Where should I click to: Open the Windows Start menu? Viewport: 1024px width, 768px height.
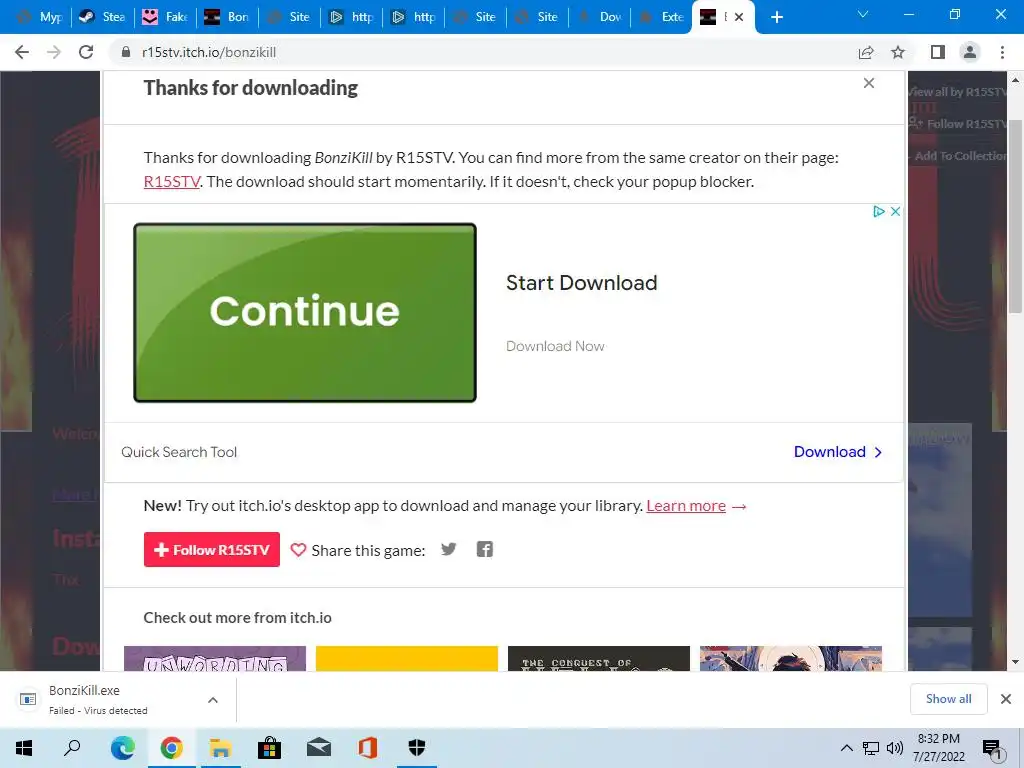24,748
